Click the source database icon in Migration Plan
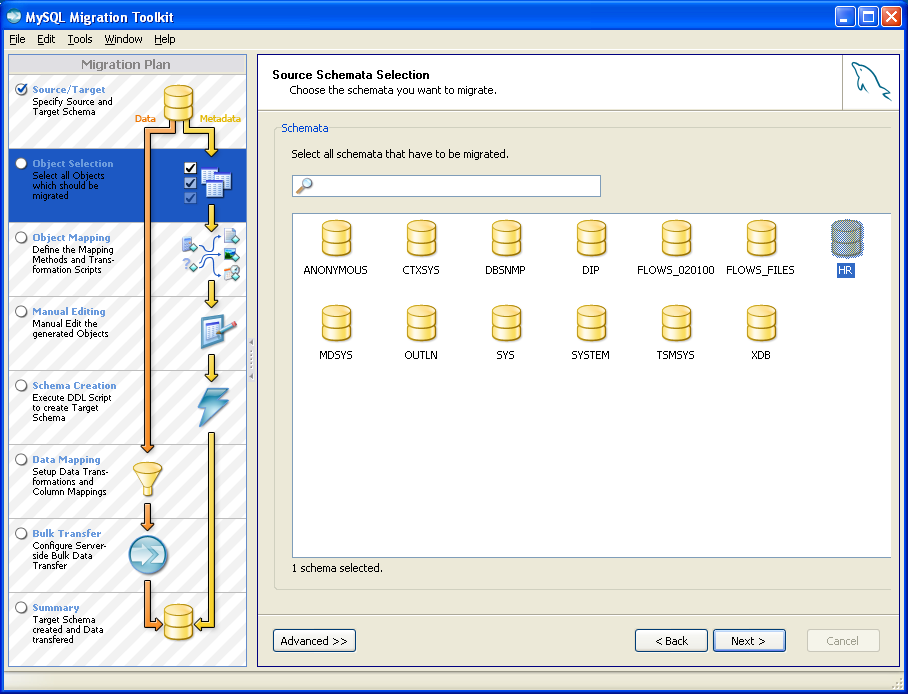908x694 pixels. (x=178, y=103)
